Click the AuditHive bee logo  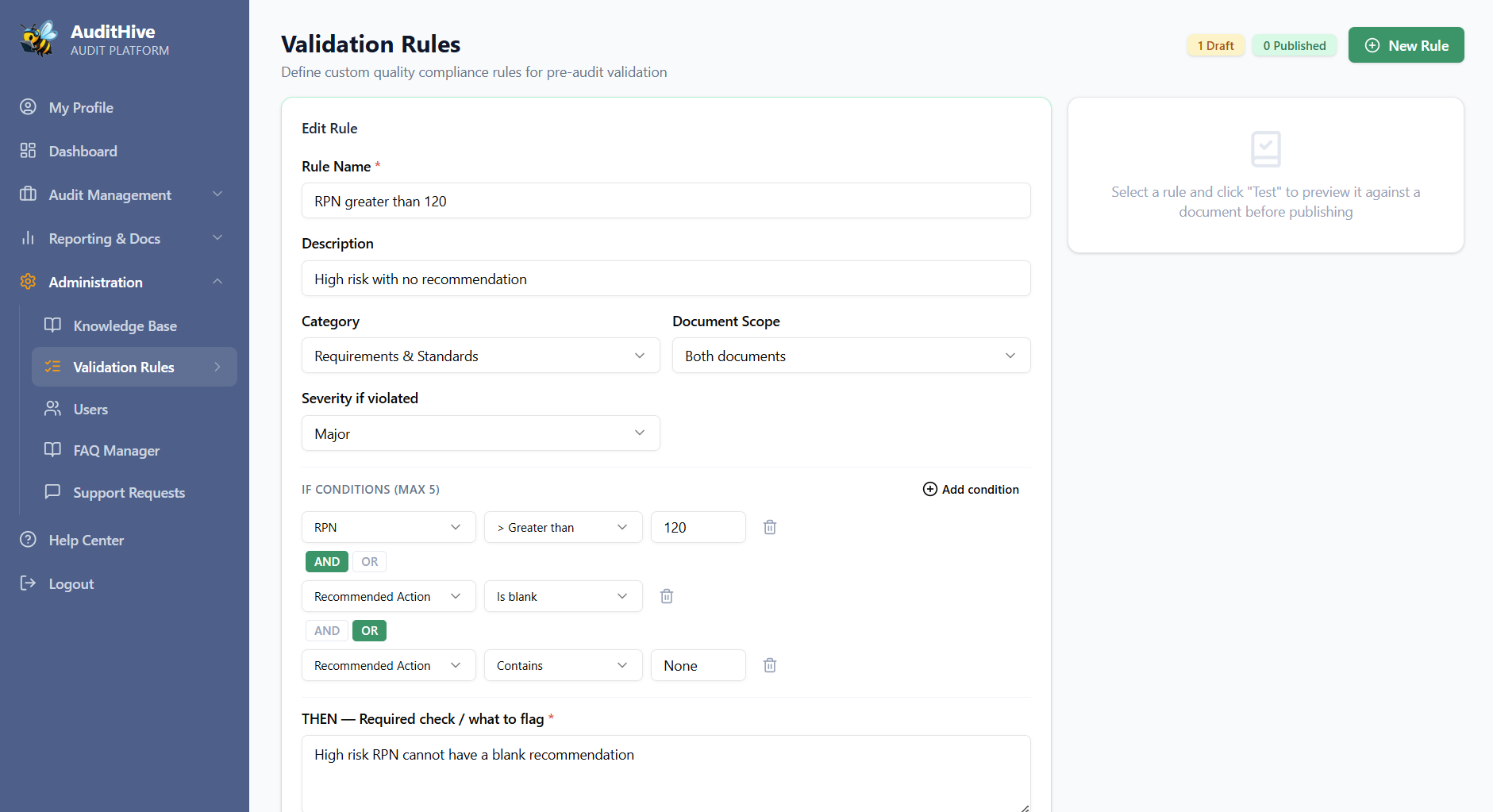[x=39, y=39]
